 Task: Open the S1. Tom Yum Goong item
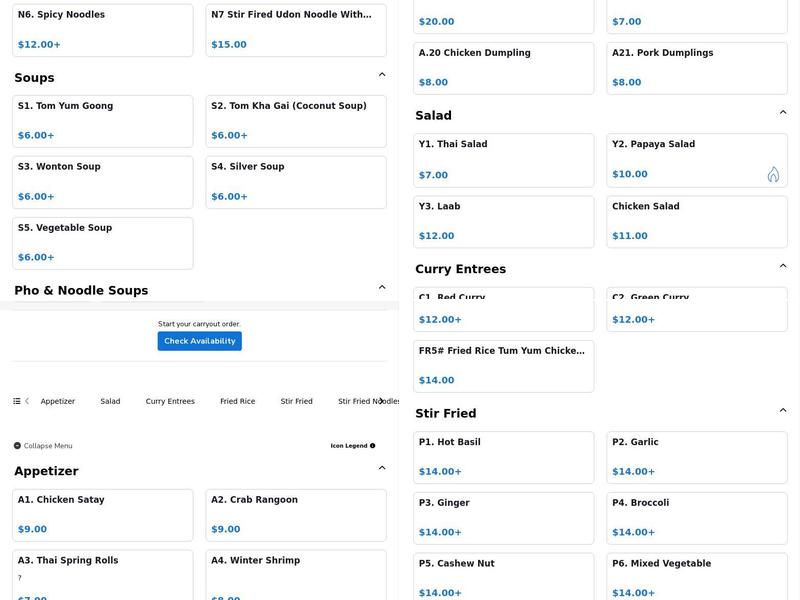point(103,121)
